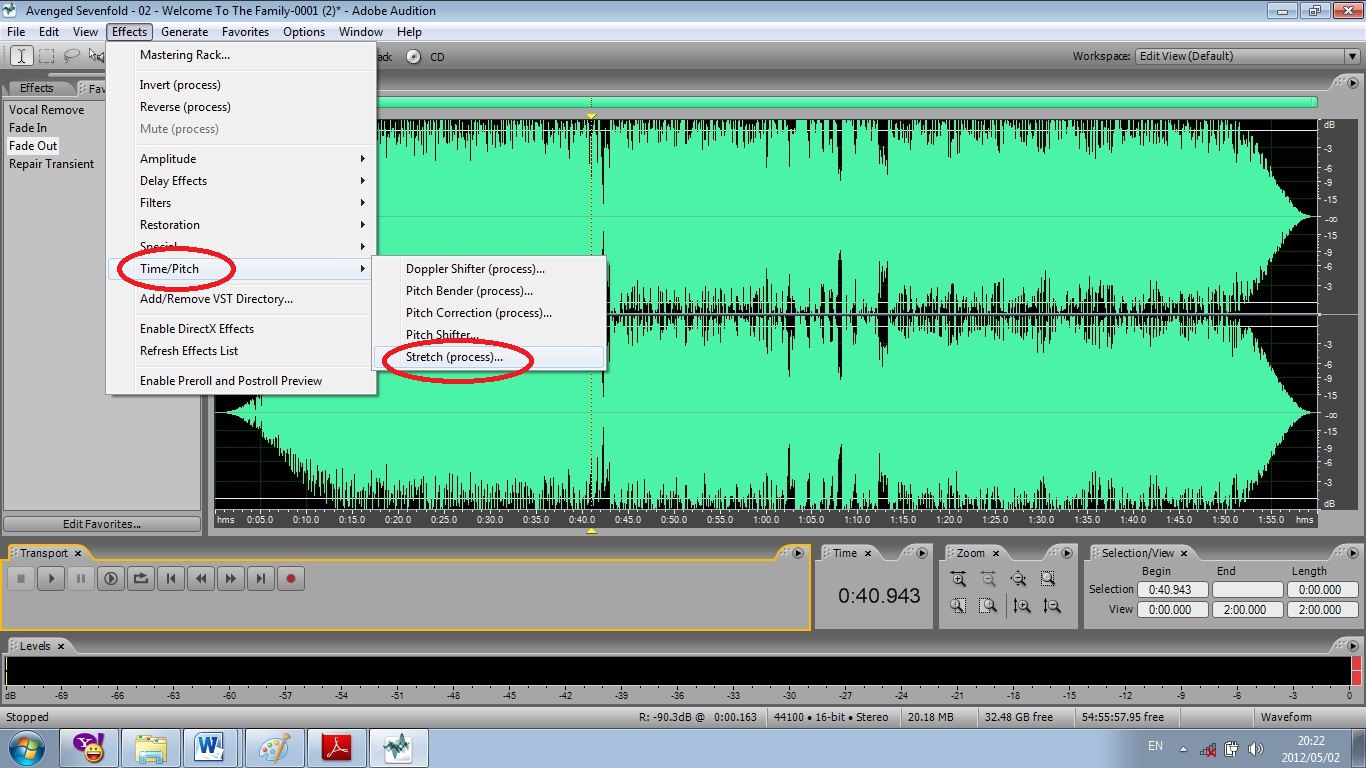1366x768 pixels.
Task: Toggle Enable Preroll and Postroll Preview
Action: coord(241,381)
